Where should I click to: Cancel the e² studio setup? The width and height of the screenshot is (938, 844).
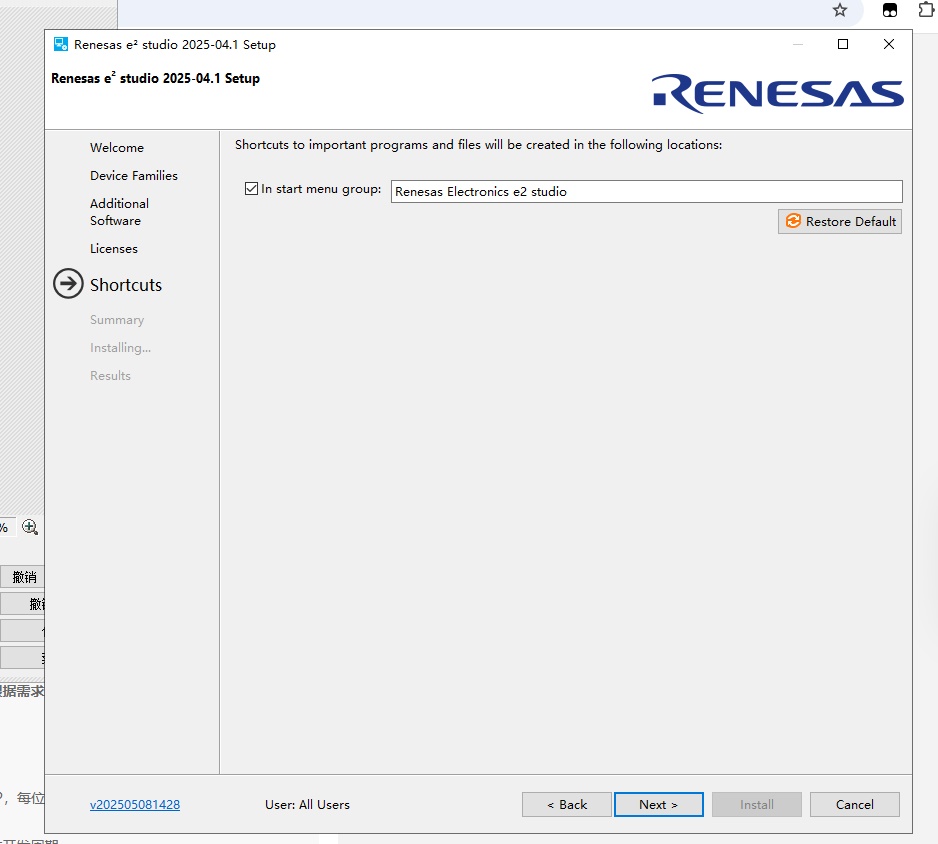pyautogui.click(x=855, y=805)
